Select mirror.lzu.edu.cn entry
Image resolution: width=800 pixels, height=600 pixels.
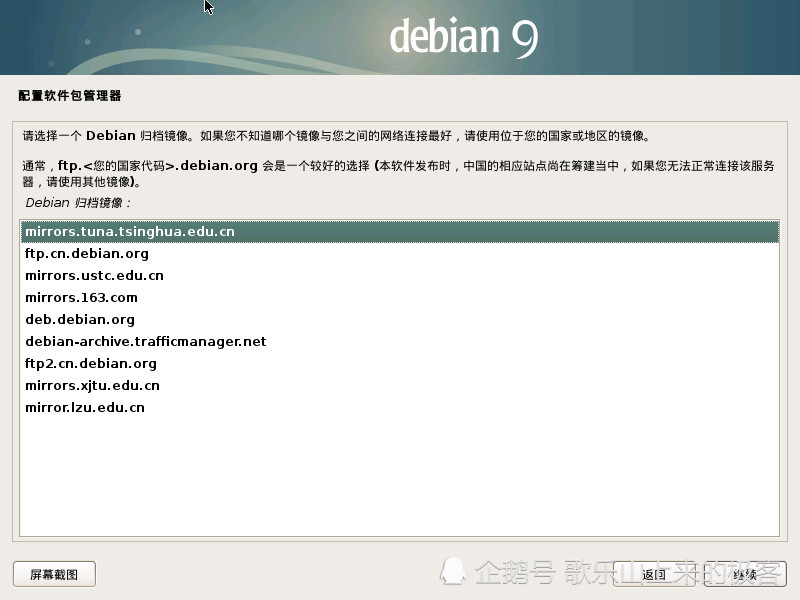[x=399, y=407]
